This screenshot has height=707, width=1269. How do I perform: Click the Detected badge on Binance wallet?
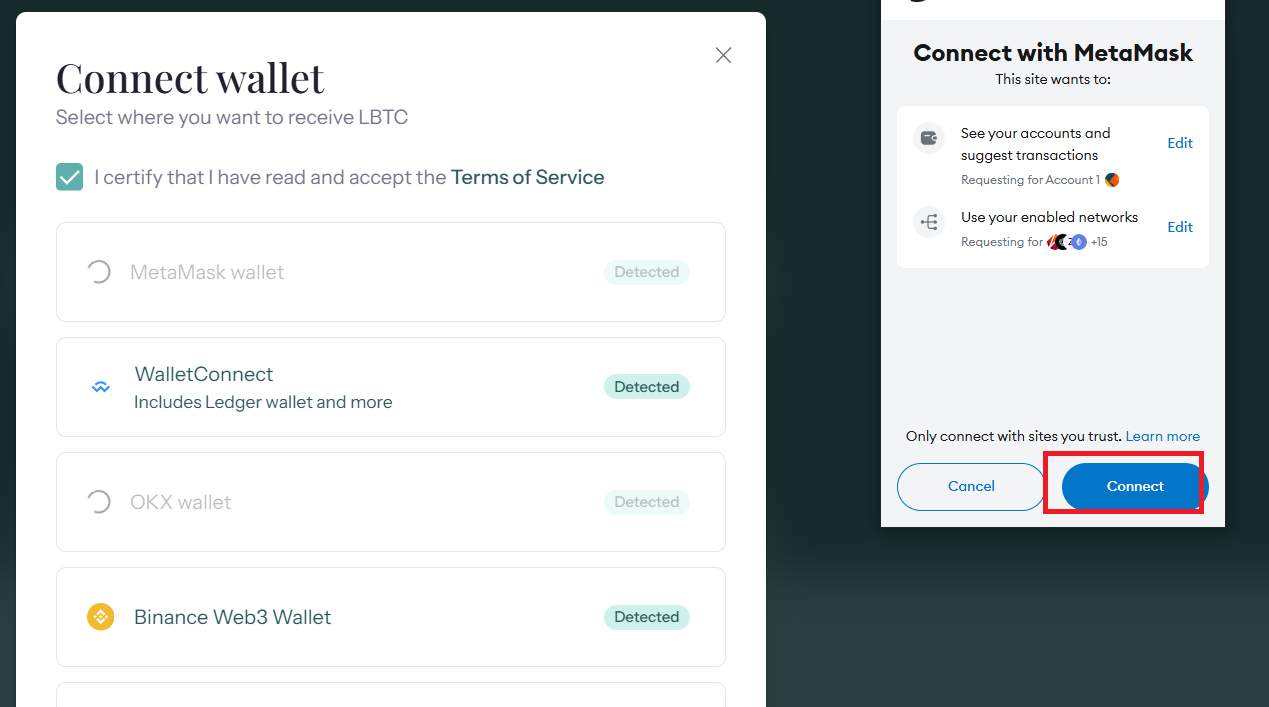tap(646, 617)
